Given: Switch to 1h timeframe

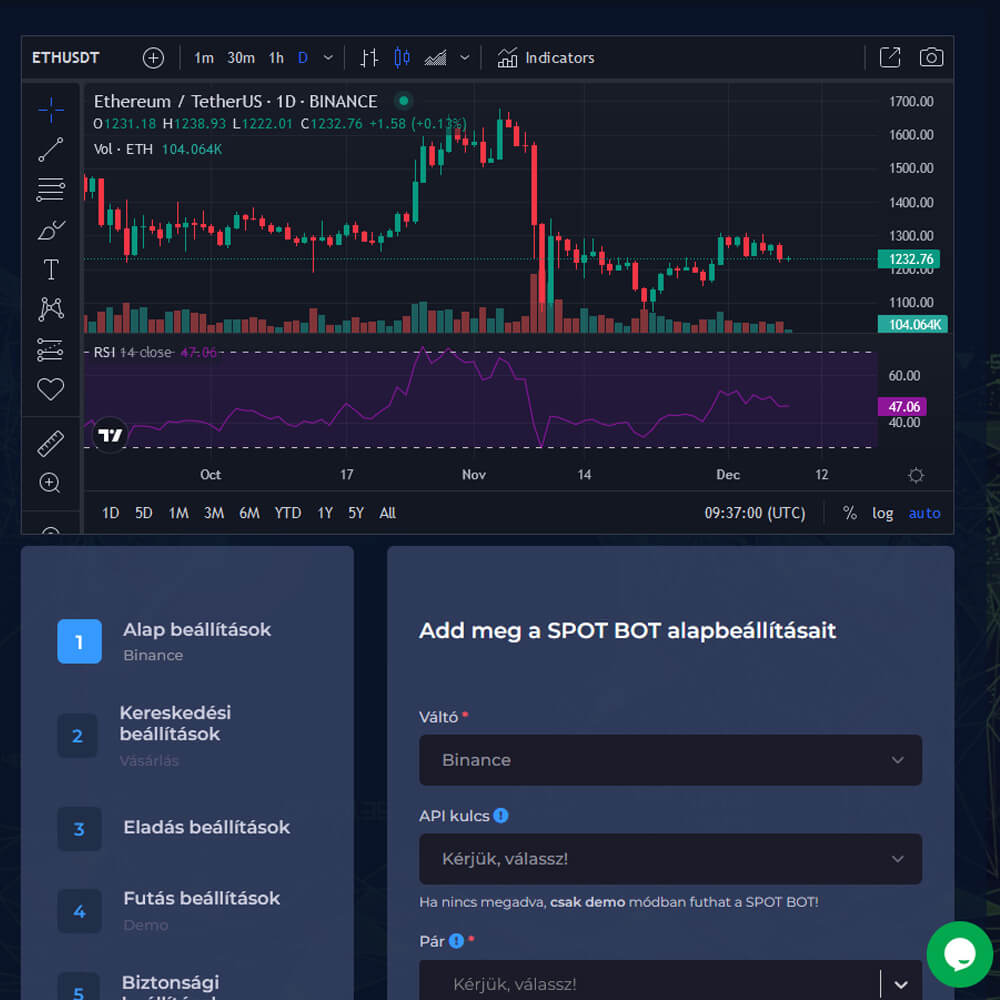Looking at the screenshot, I should (x=276, y=58).
